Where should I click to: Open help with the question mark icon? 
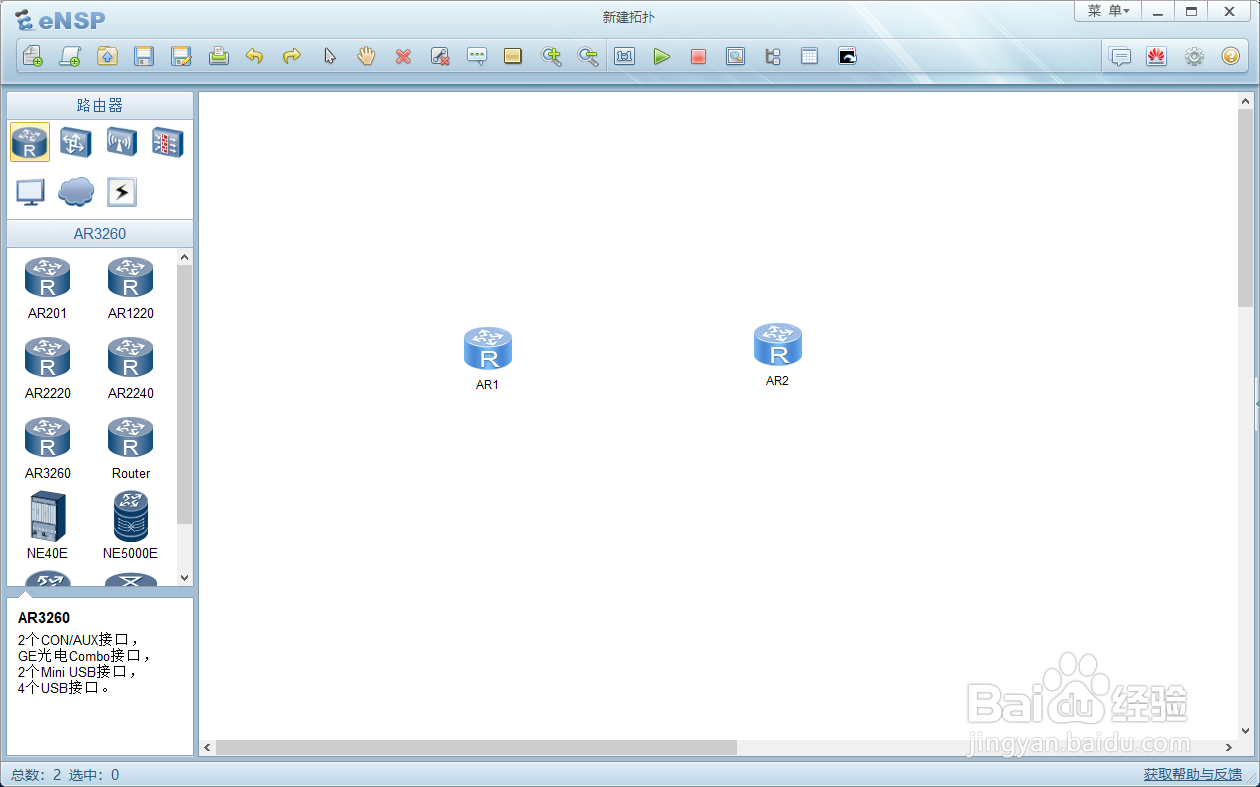pyautogui.click(x=1230, y=57)
